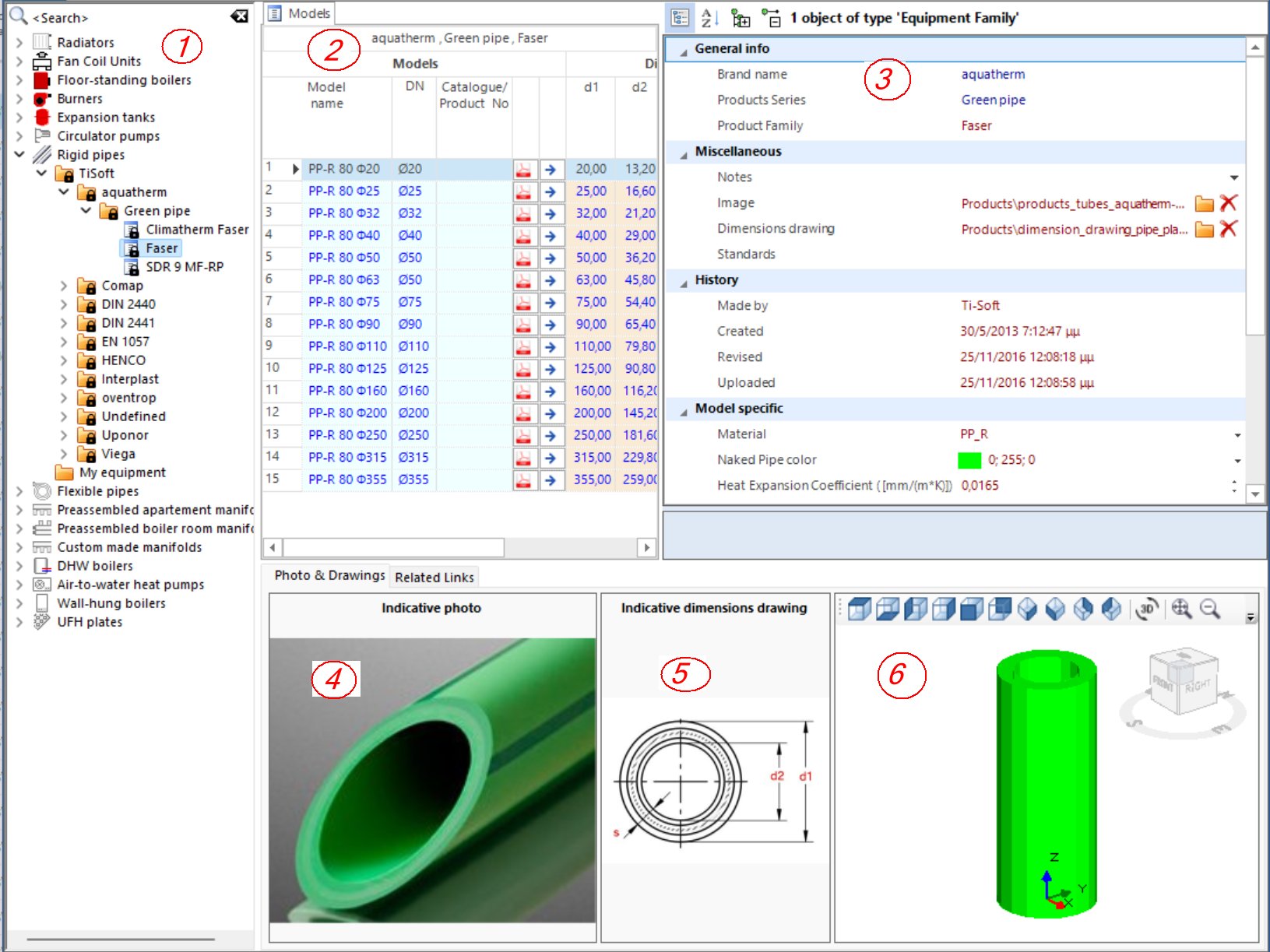Viewport: 1270px width, 952px height.
Task: Expand the HENCO folder node
Action: tap(65, 360)
